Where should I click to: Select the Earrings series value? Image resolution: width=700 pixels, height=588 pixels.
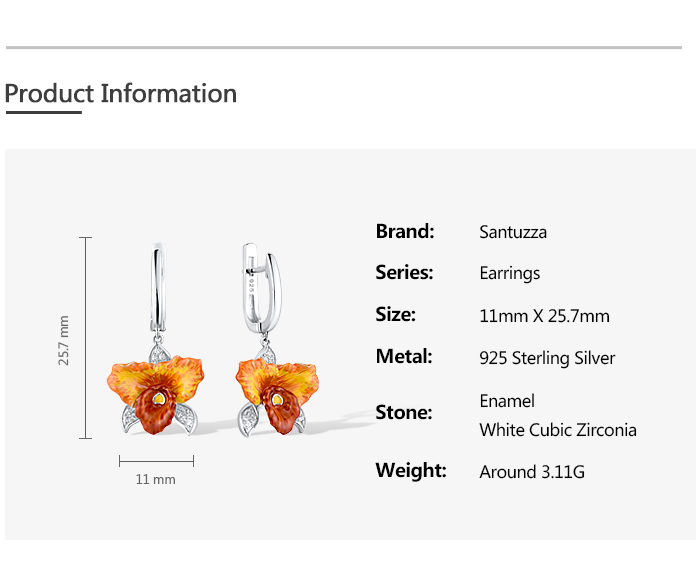tap(510, 274)
